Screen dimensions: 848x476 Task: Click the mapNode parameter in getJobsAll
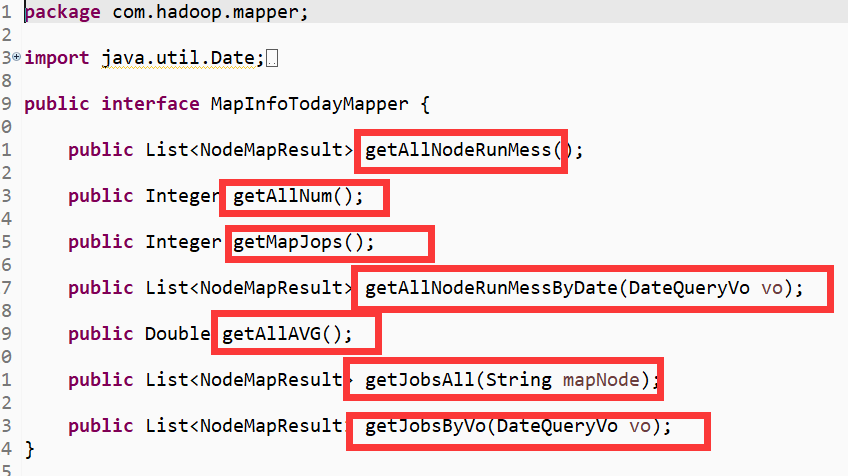click(x=596, y=380)
